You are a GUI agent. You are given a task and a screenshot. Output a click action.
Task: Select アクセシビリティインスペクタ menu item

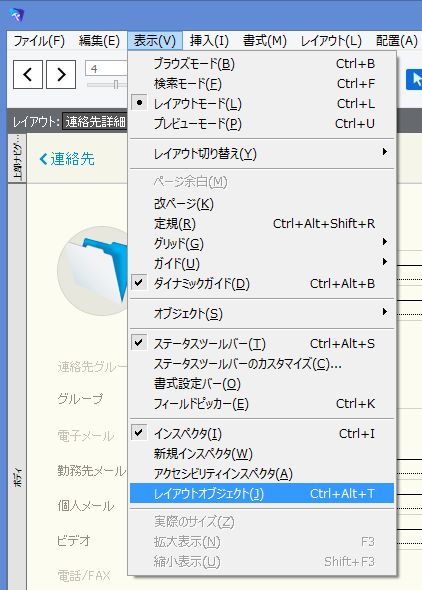[262, 473]
